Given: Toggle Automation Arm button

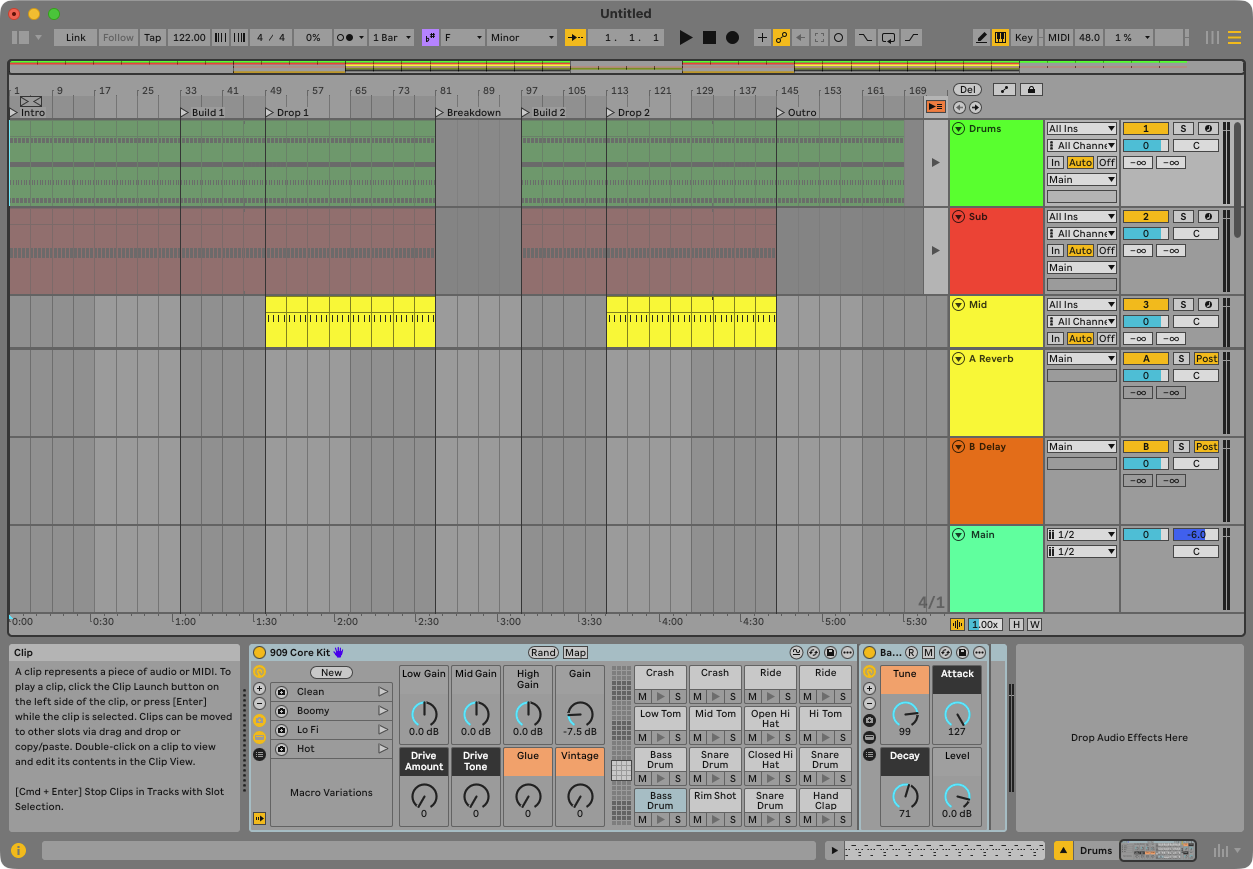Looking at the screenshot, I should [781, 37].
